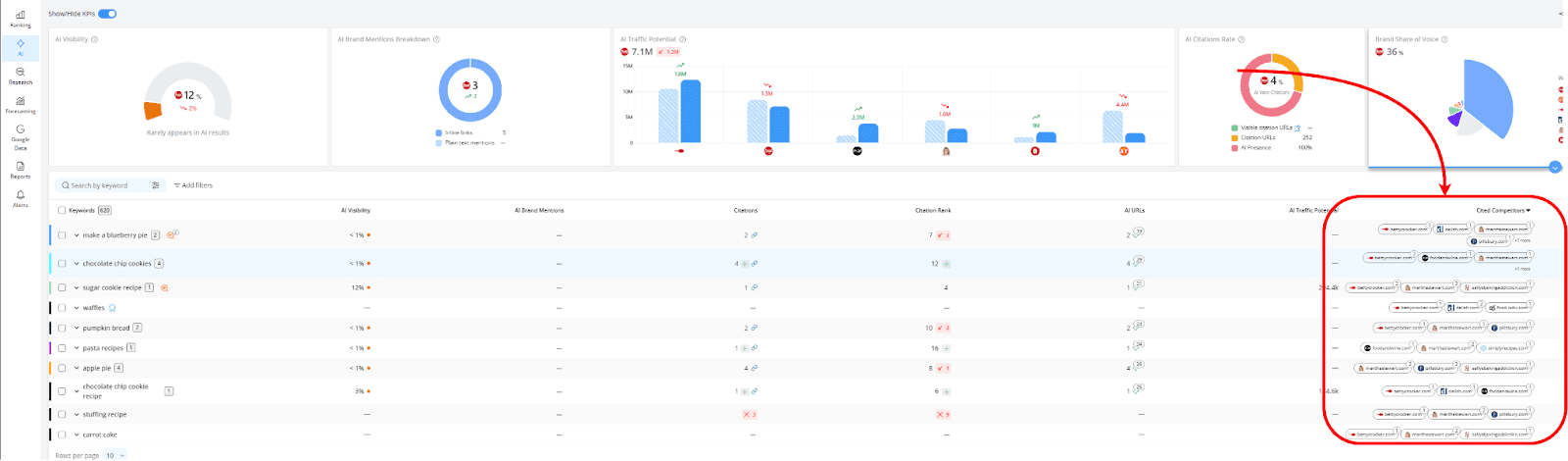The image size is (1568, 461).
Task: Expand the waffles row
Action: (x=76, y=308)
